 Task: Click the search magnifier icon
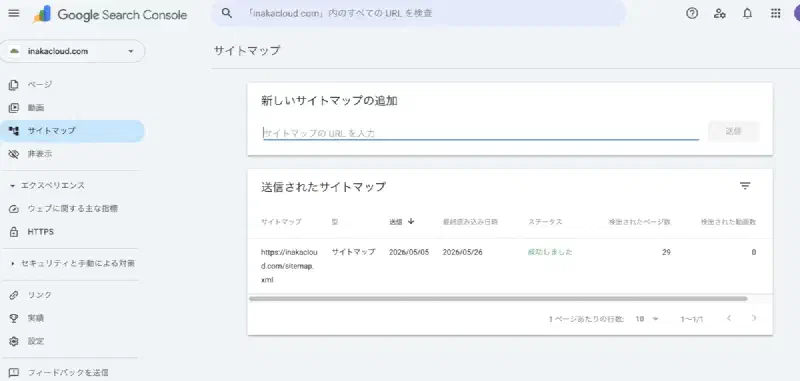(x=227, y=13)
